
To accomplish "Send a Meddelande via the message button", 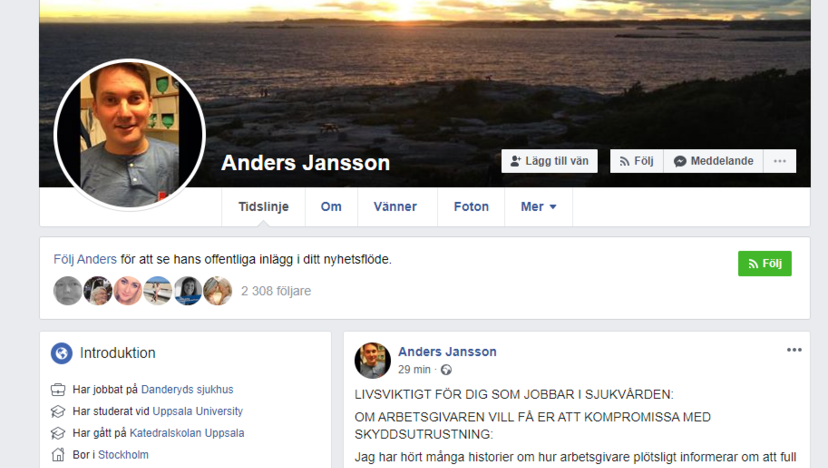I will (x=713, y=161).
